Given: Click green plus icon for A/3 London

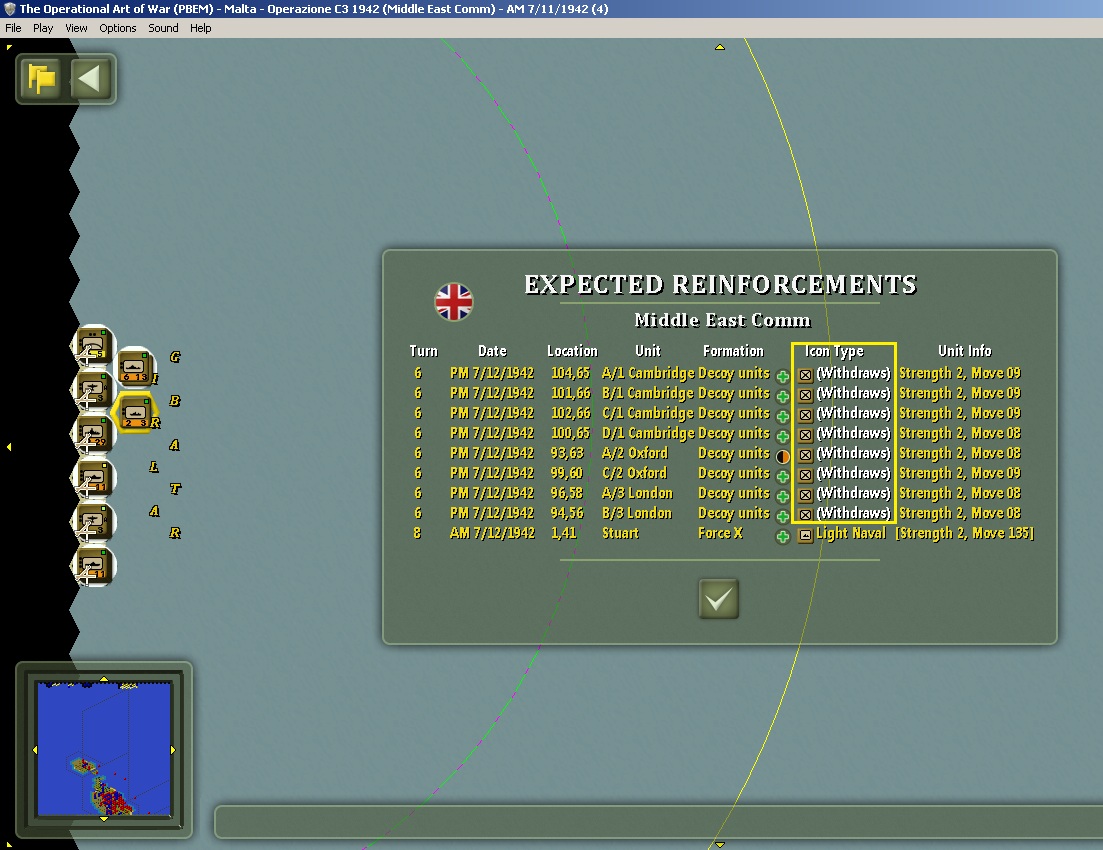Looking at the screenshot, I should point(782,496).
